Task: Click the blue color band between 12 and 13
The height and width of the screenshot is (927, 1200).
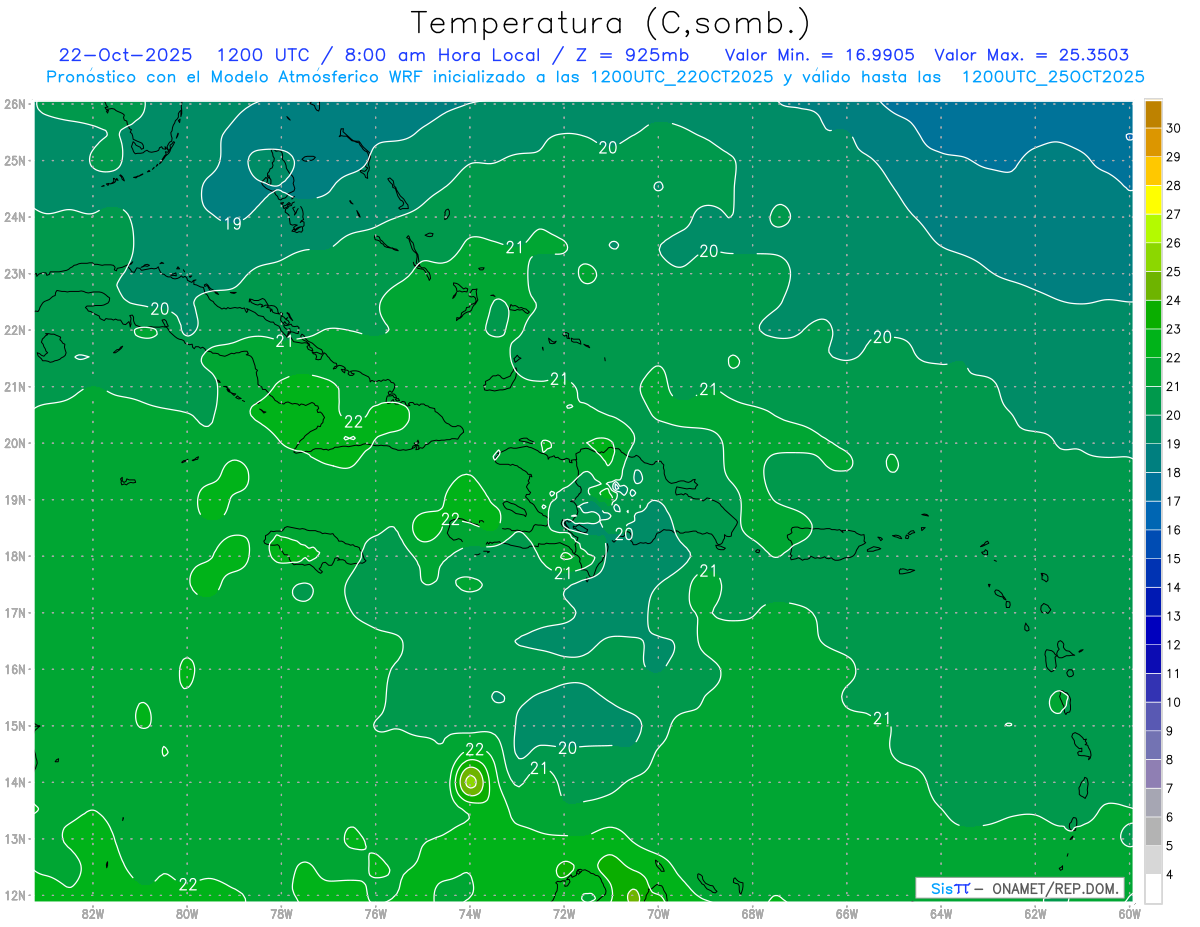Action: (1153, 630)
